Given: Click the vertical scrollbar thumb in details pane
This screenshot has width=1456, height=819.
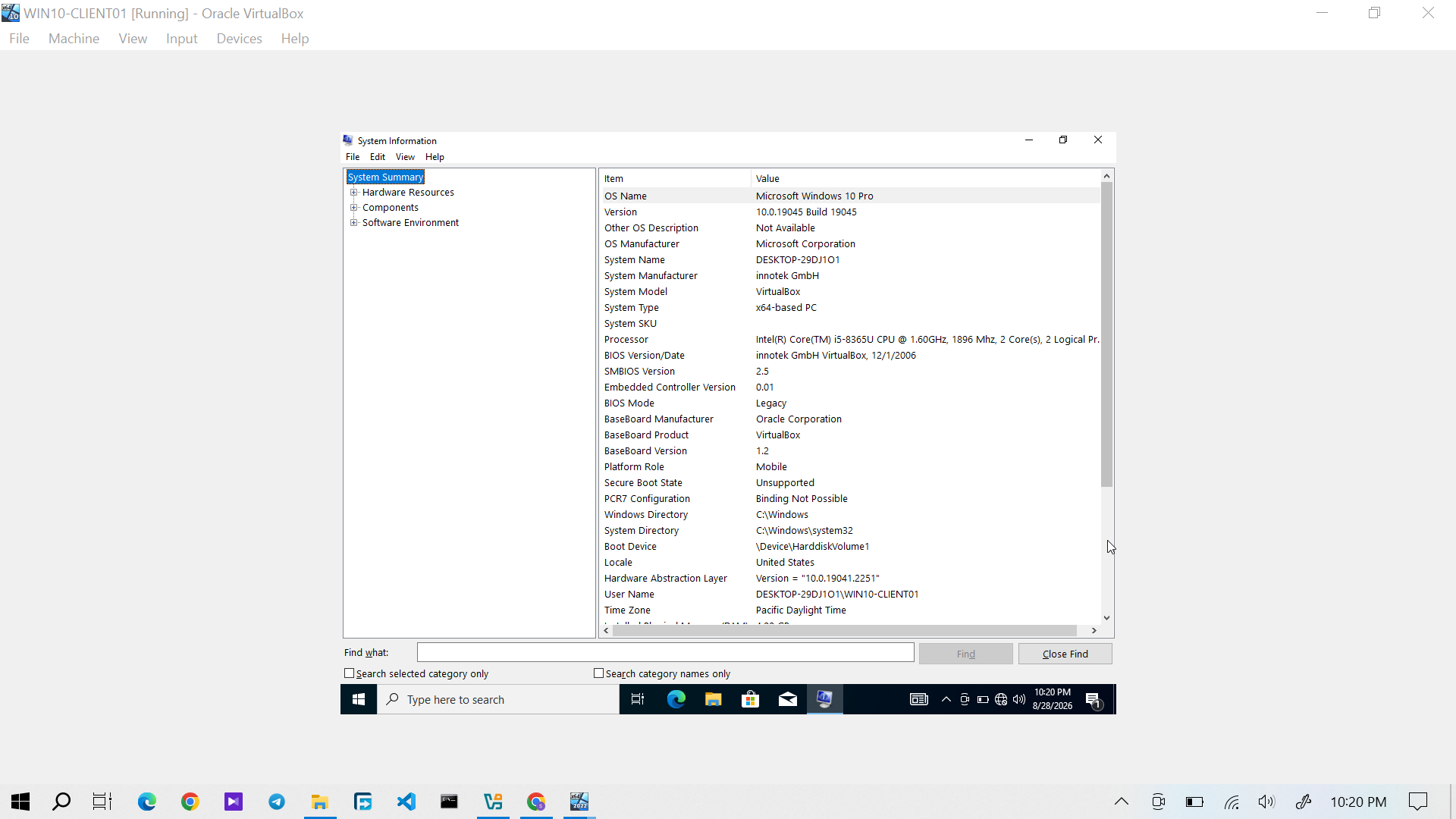Looking at the screenshot, I should coord(1106,334).
